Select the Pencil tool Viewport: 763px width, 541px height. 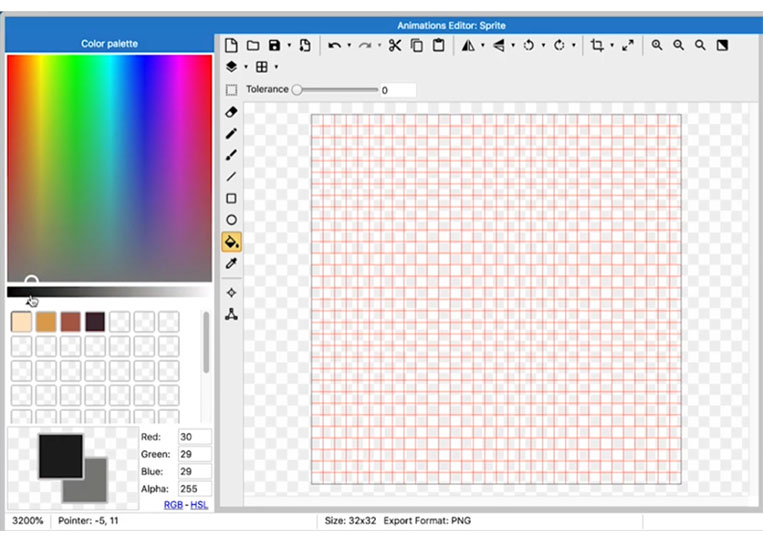[x=232, y=133]
